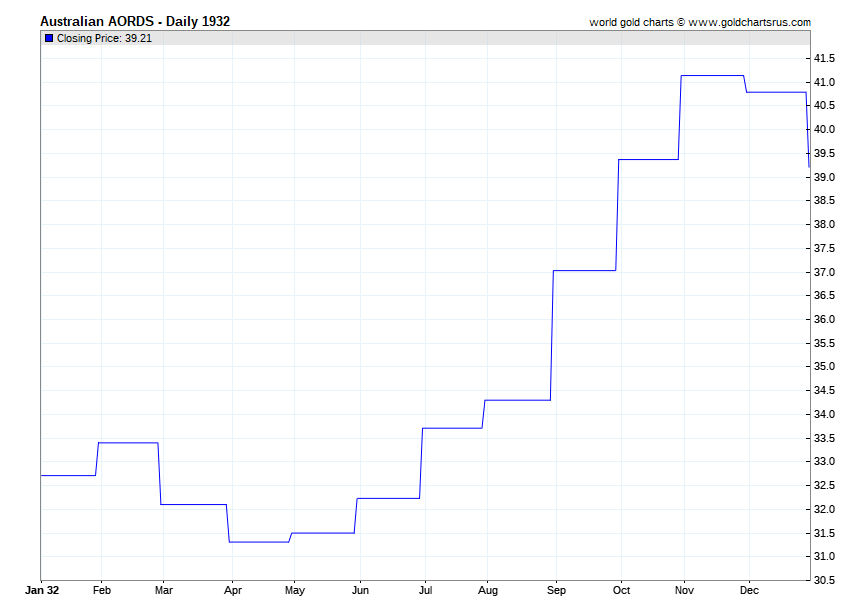Click the 35.5 y-axis value
This screenshot has width=850, height=616.
tap(824, 343)
